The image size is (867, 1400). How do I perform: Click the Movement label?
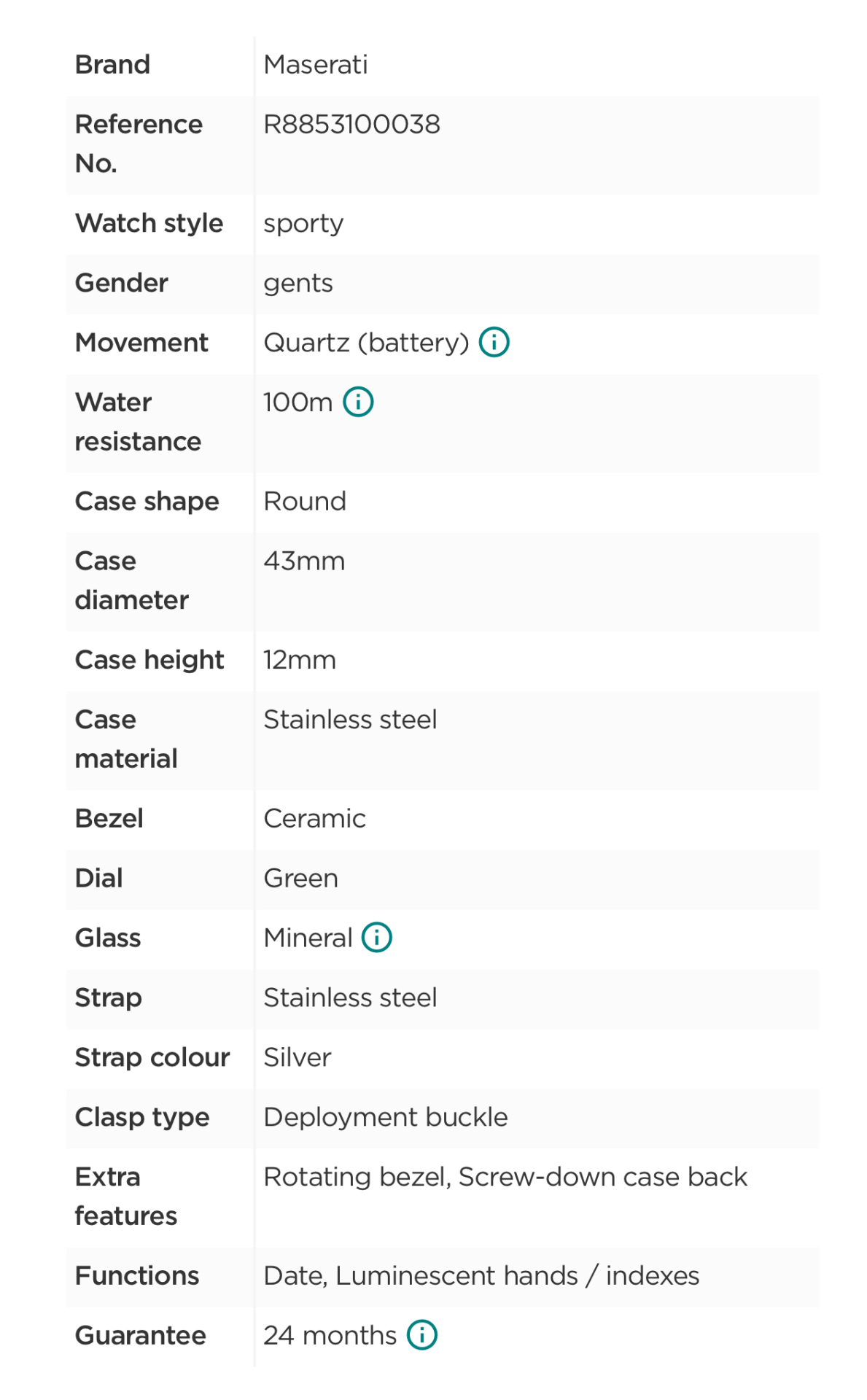point(141,343)
